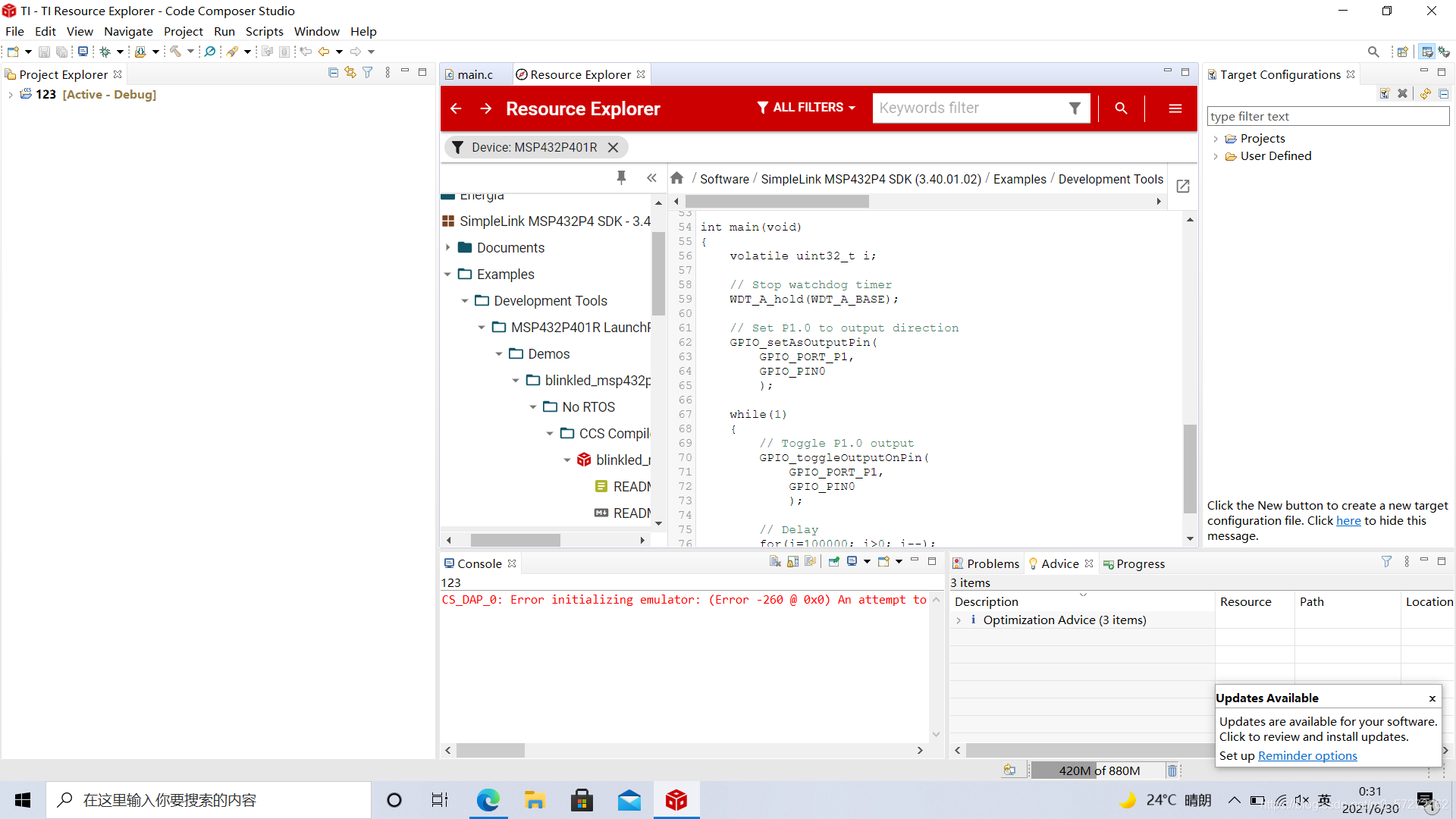
Task: Open the Project menu
Action: click(183, 31)
